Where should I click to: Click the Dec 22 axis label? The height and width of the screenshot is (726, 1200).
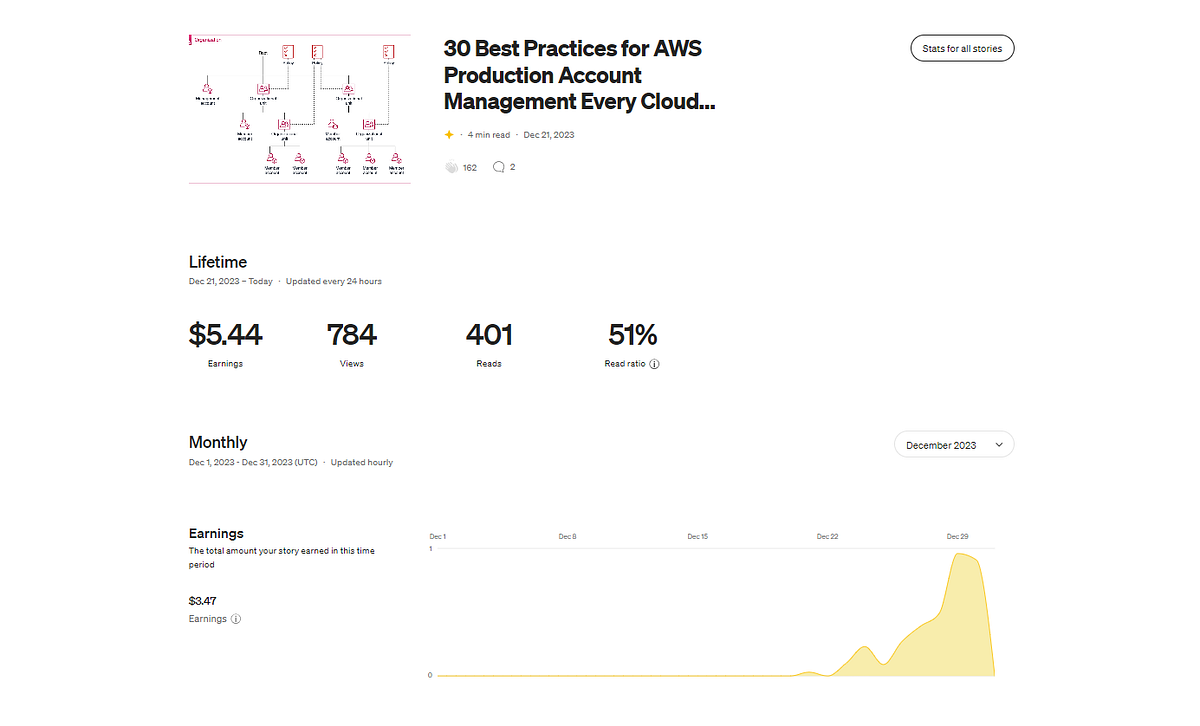pyautogui.click(x=827, y=537)
